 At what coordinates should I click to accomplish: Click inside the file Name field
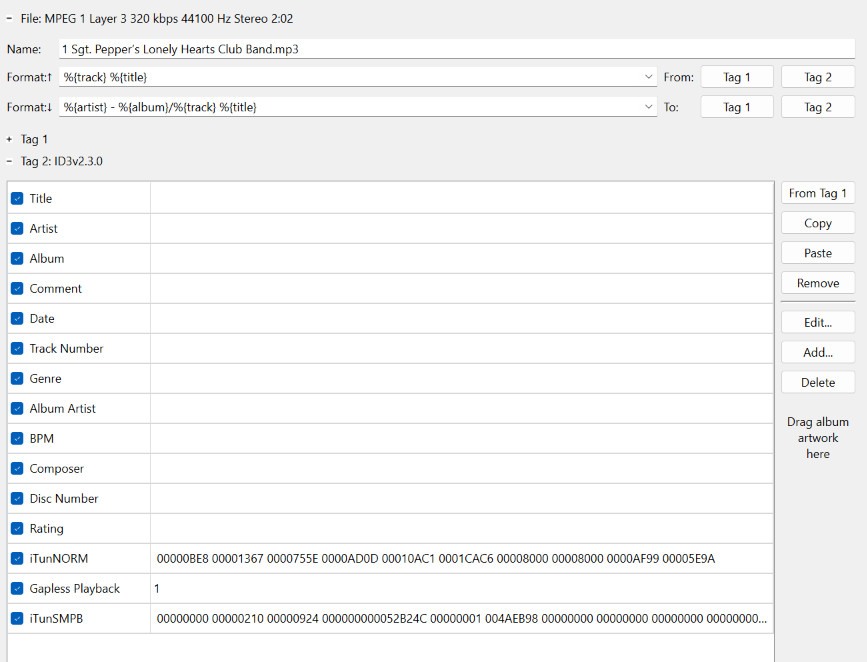(455, 49)
